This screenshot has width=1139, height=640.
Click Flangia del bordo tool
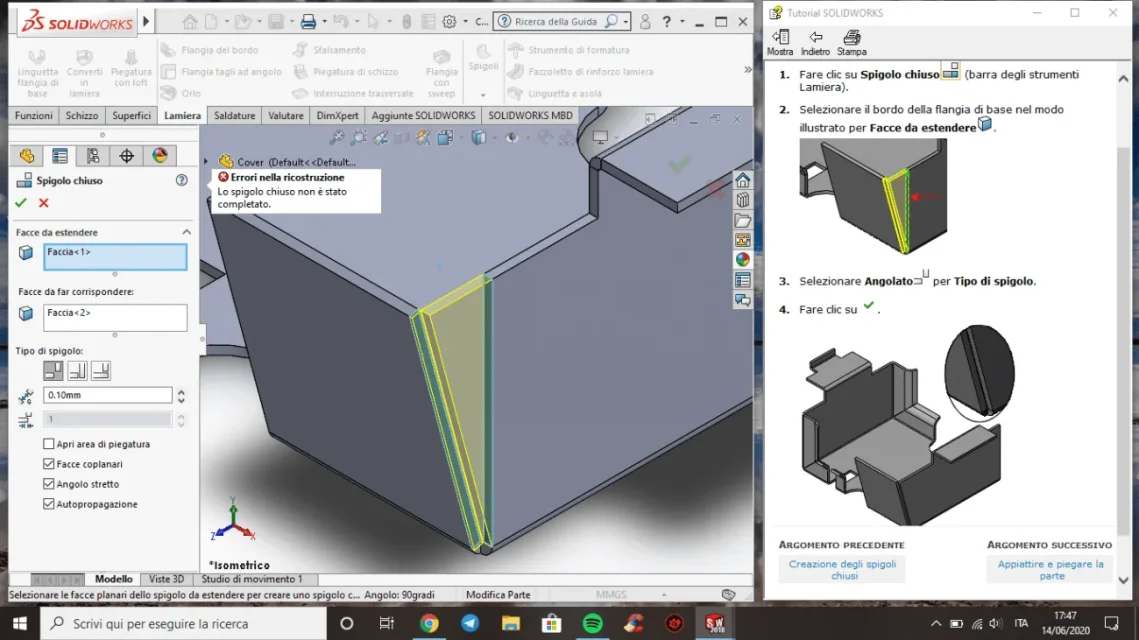point(210,50)
